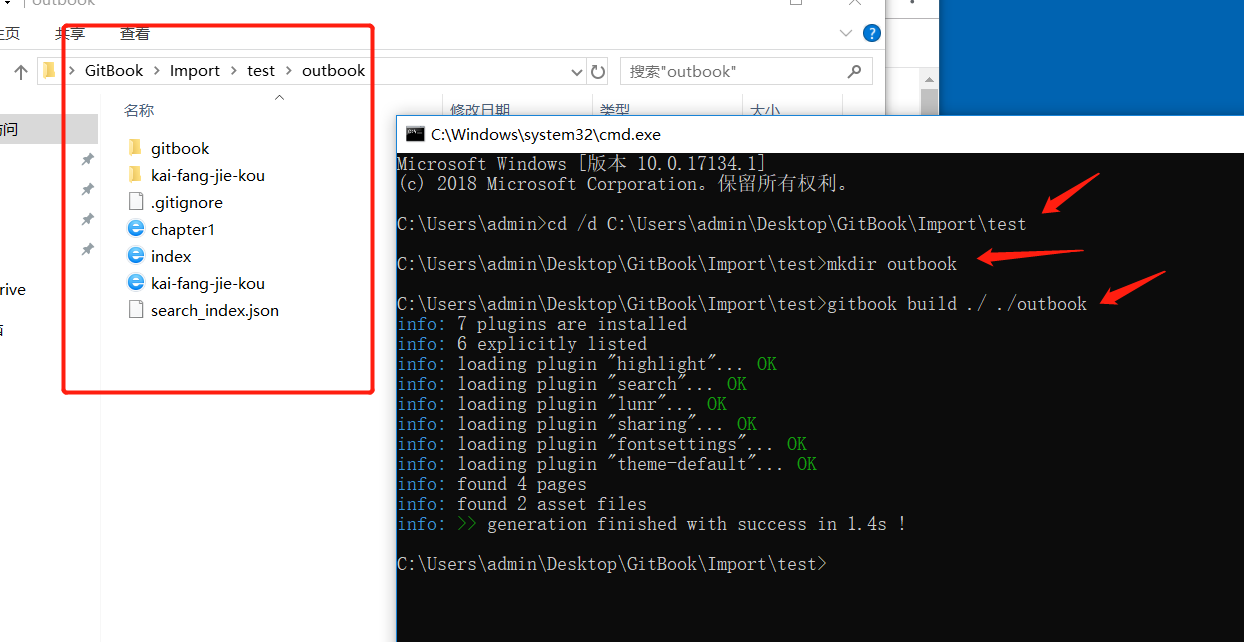Click outbook in breadcrumb path

click(x=334, y=71)
